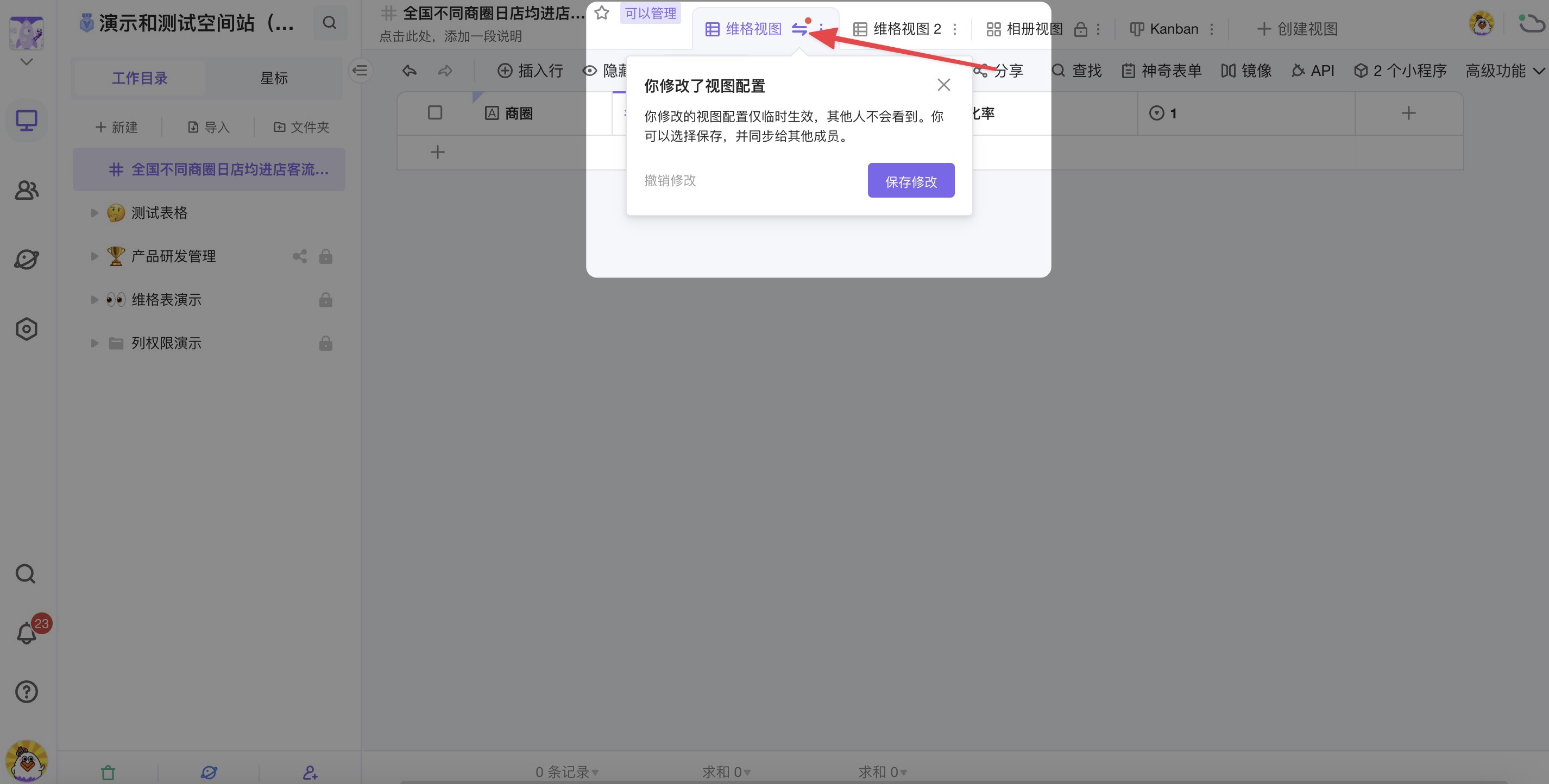Screen dimensions: 1549x784
Task: Click the undo arrow icon
Action: (x=410, y=71)
